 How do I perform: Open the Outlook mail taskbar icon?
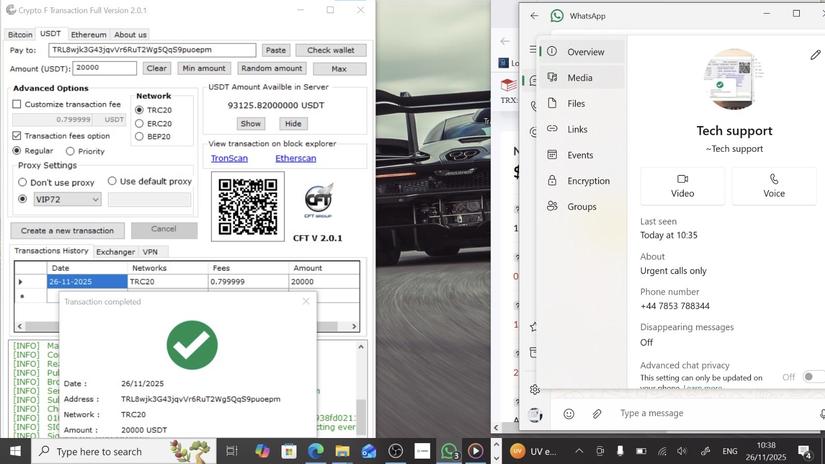369,451
